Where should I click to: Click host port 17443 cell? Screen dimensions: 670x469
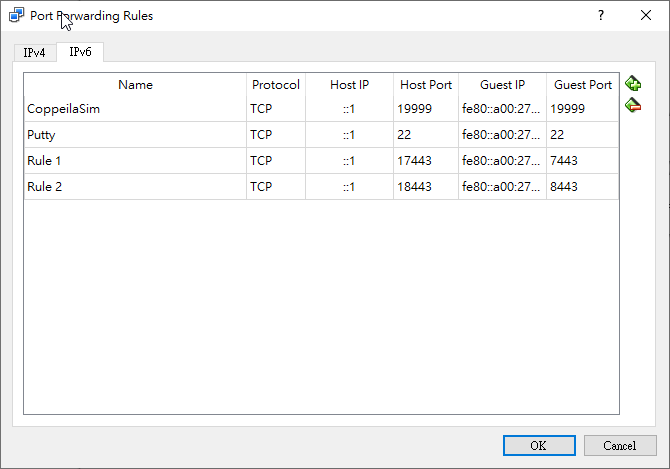coord(425,160)
